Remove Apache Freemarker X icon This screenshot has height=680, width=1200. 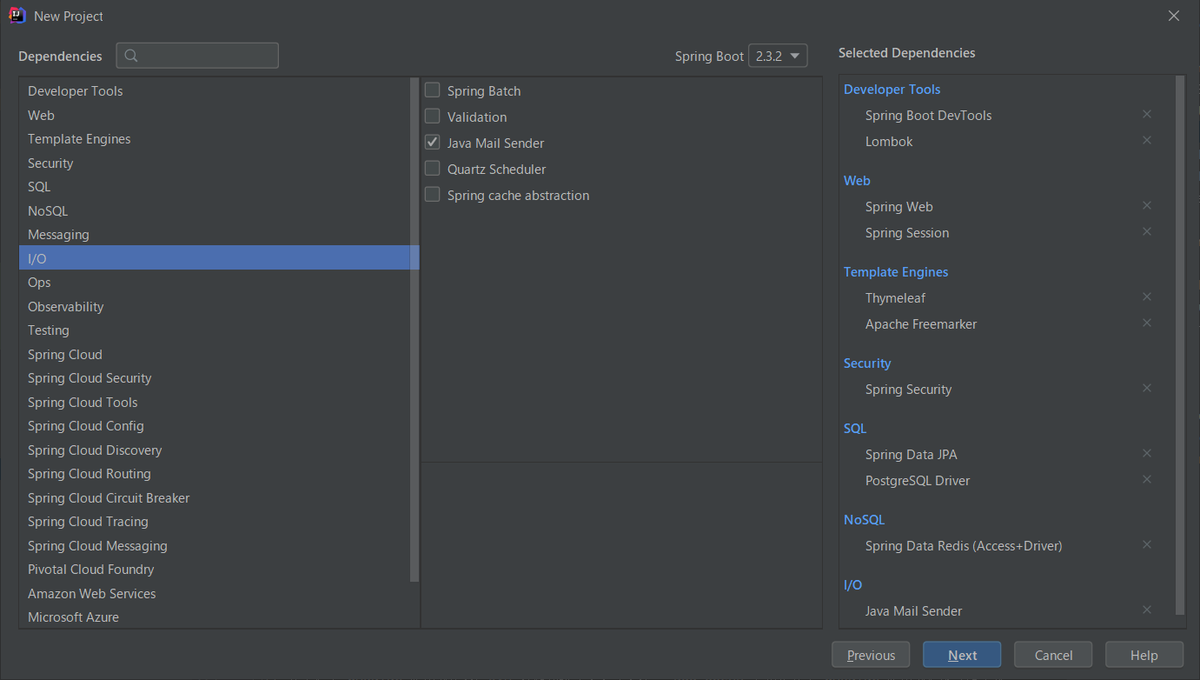(x=1147, y=322)
